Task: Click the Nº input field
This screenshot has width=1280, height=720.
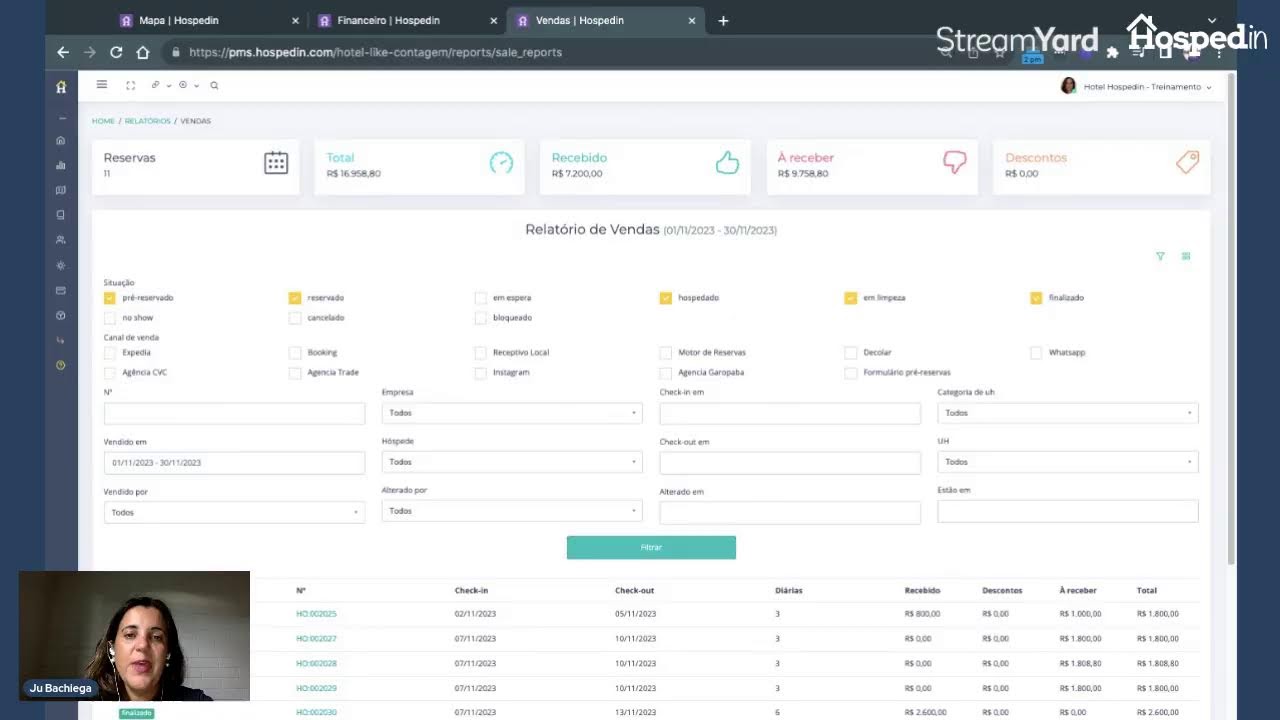Action: pos(234,413)
